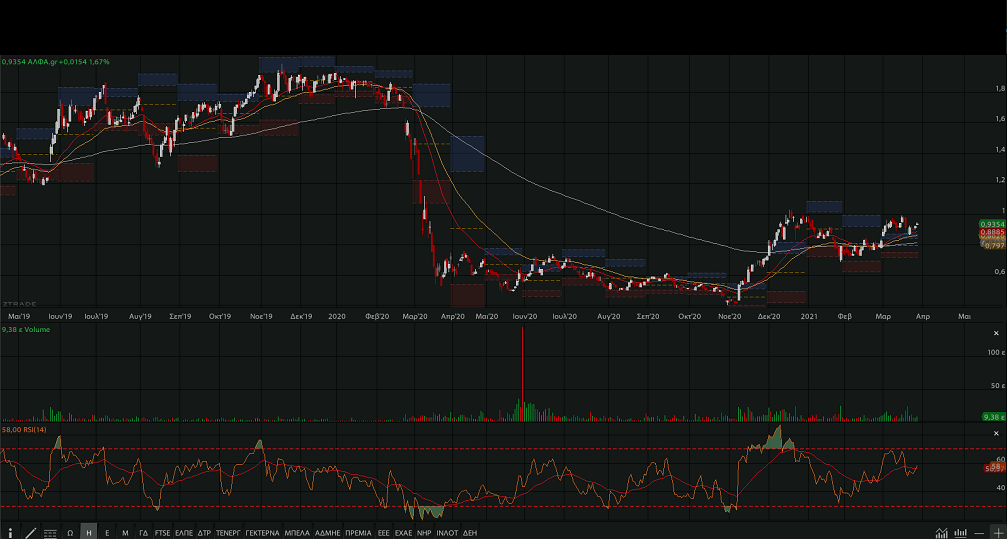1007x539 pixels.
Task: Click the 1,8 price axis label
Action: (1000, 89)
